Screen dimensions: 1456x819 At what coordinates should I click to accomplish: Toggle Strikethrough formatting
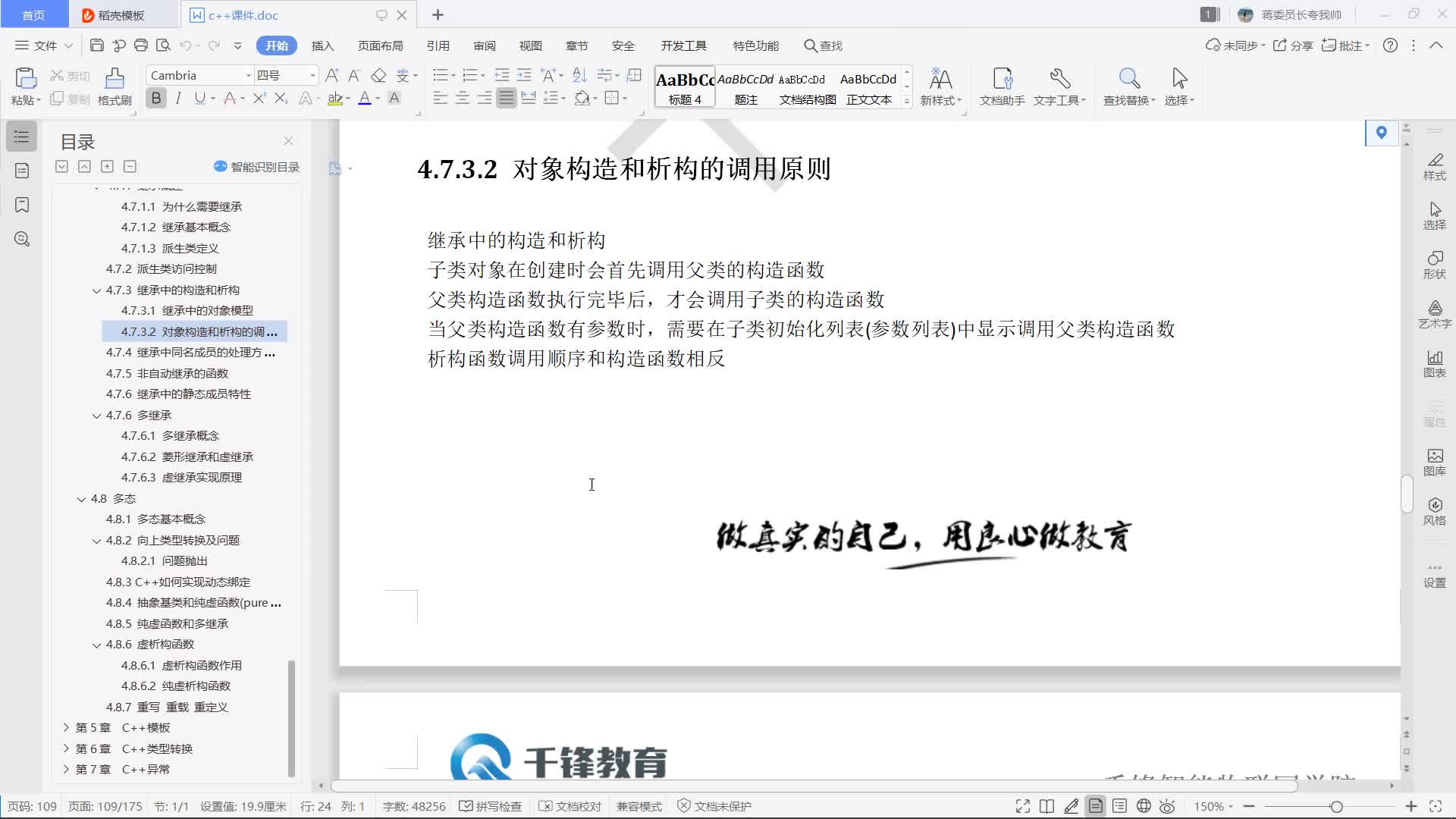pyautogui.click(x=230, y=98)
